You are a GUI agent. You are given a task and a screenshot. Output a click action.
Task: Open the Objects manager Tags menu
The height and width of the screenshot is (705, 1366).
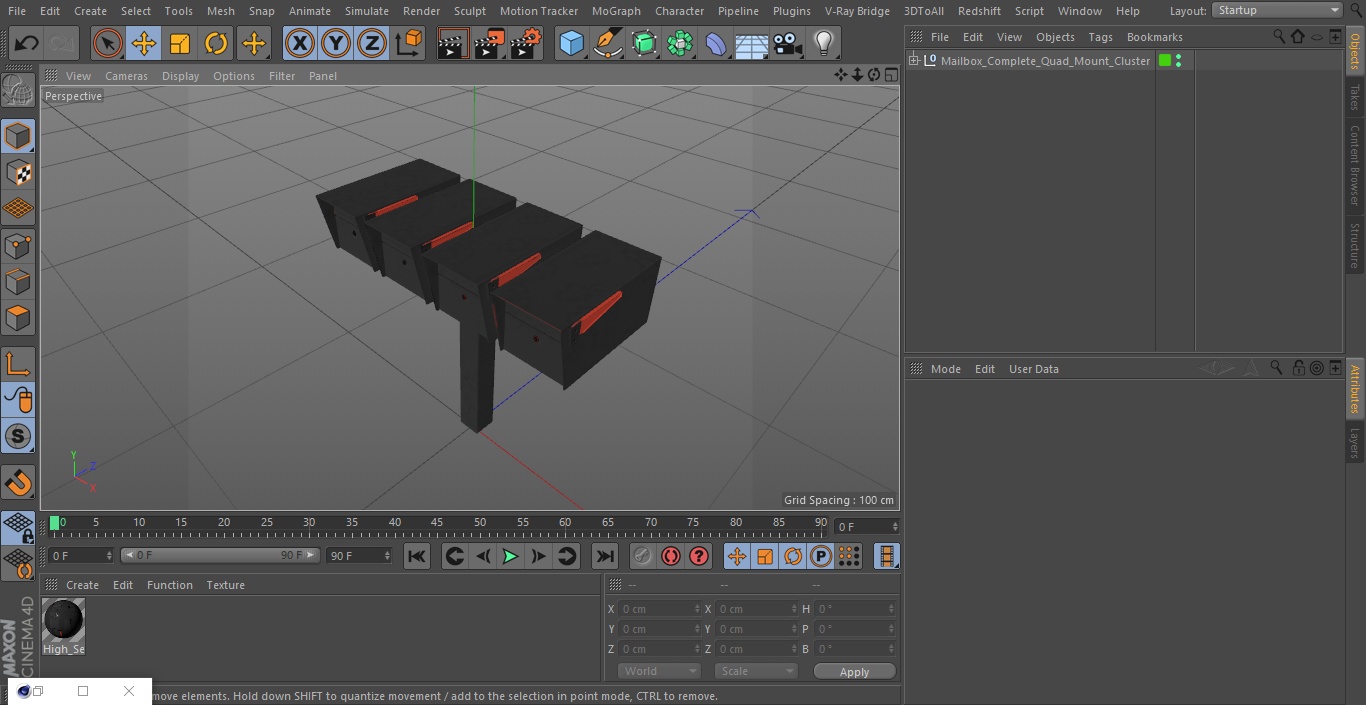pos(1100,37)
